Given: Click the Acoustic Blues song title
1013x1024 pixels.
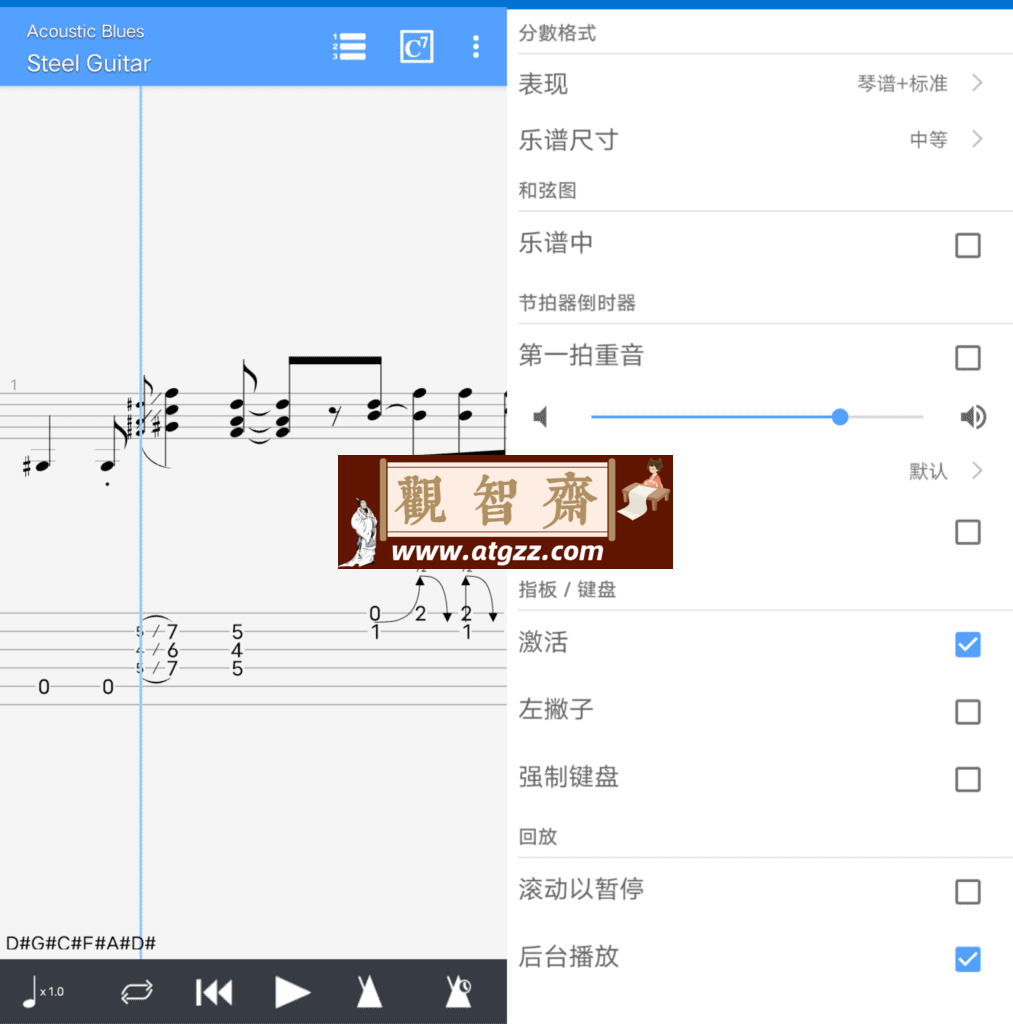Looking at the screenshot, I should coord(86,31).
